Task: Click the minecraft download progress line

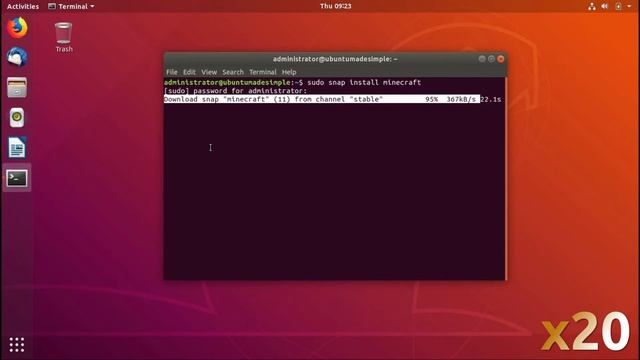Action: point(333,99)
